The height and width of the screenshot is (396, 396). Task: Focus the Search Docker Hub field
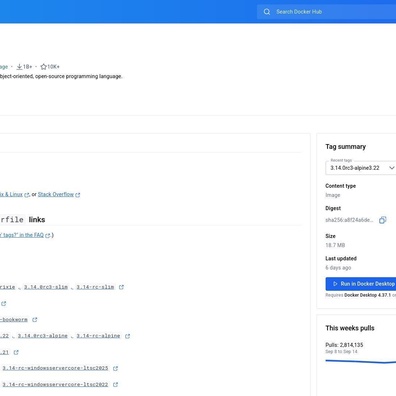pos(326,12)
